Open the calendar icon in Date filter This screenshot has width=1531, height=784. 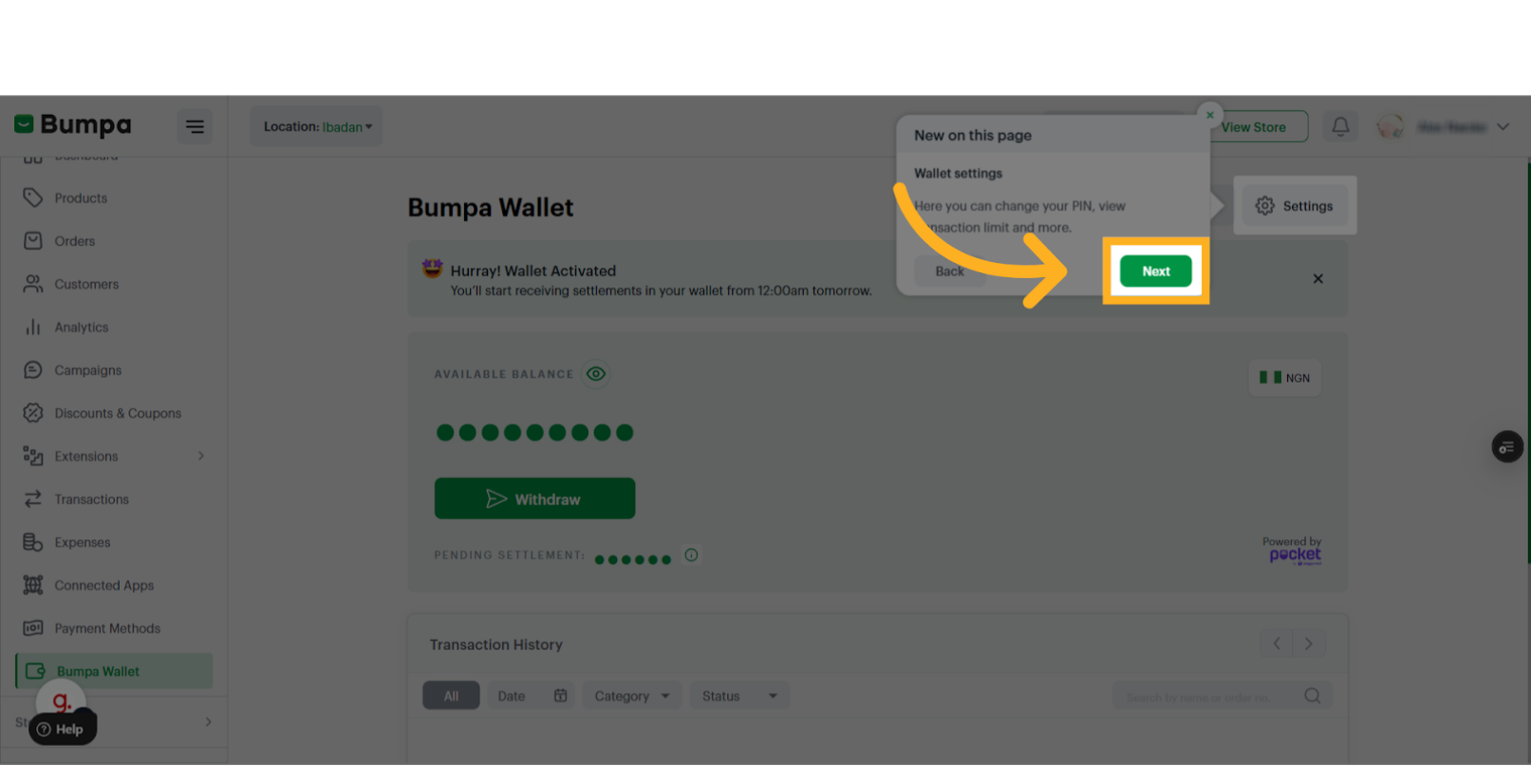(560, 696)
